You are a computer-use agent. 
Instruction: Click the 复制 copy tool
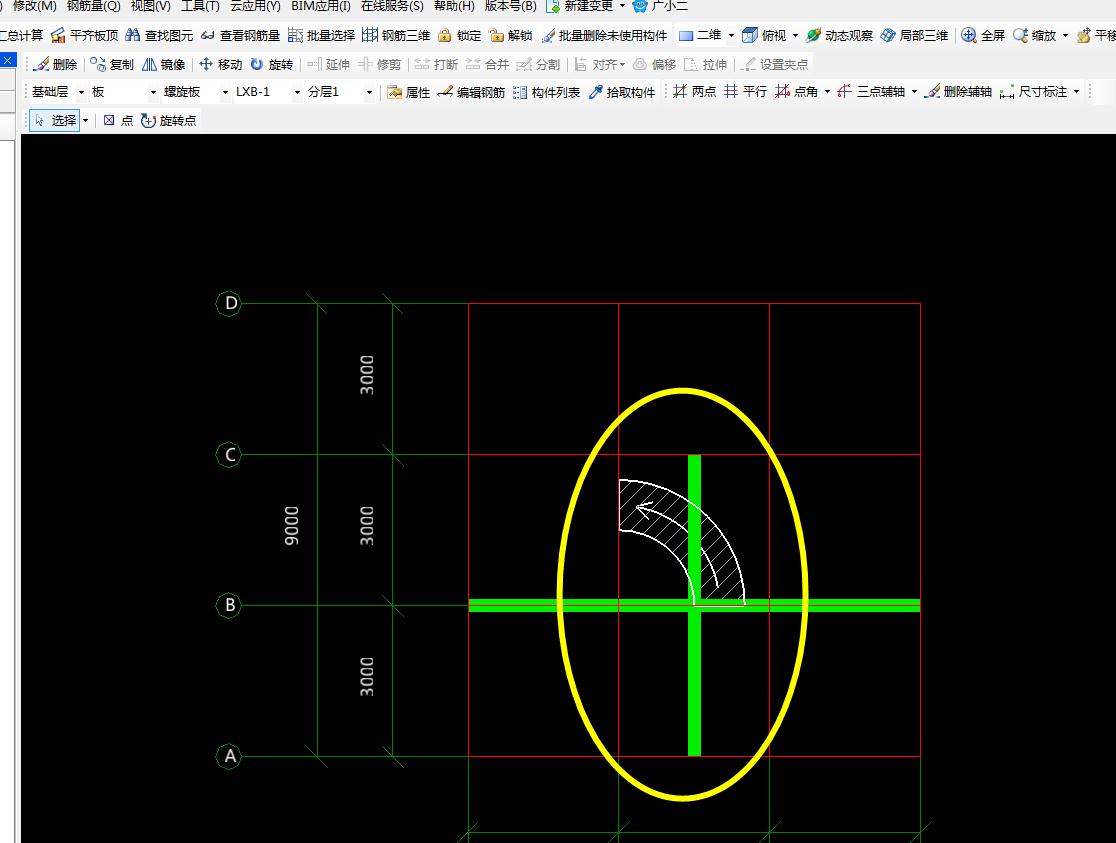pyautogui.click(x=112, y=64)
